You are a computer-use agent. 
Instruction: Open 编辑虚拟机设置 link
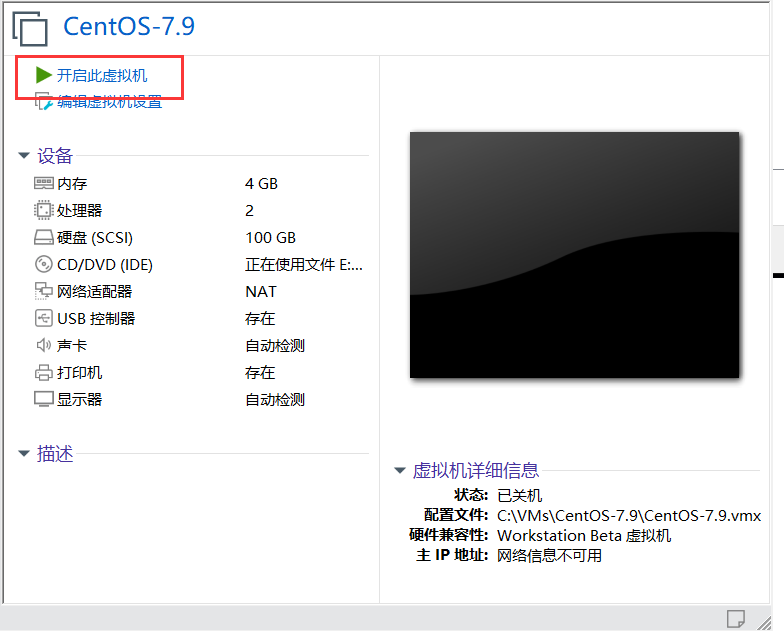click(x=110, y=102)
